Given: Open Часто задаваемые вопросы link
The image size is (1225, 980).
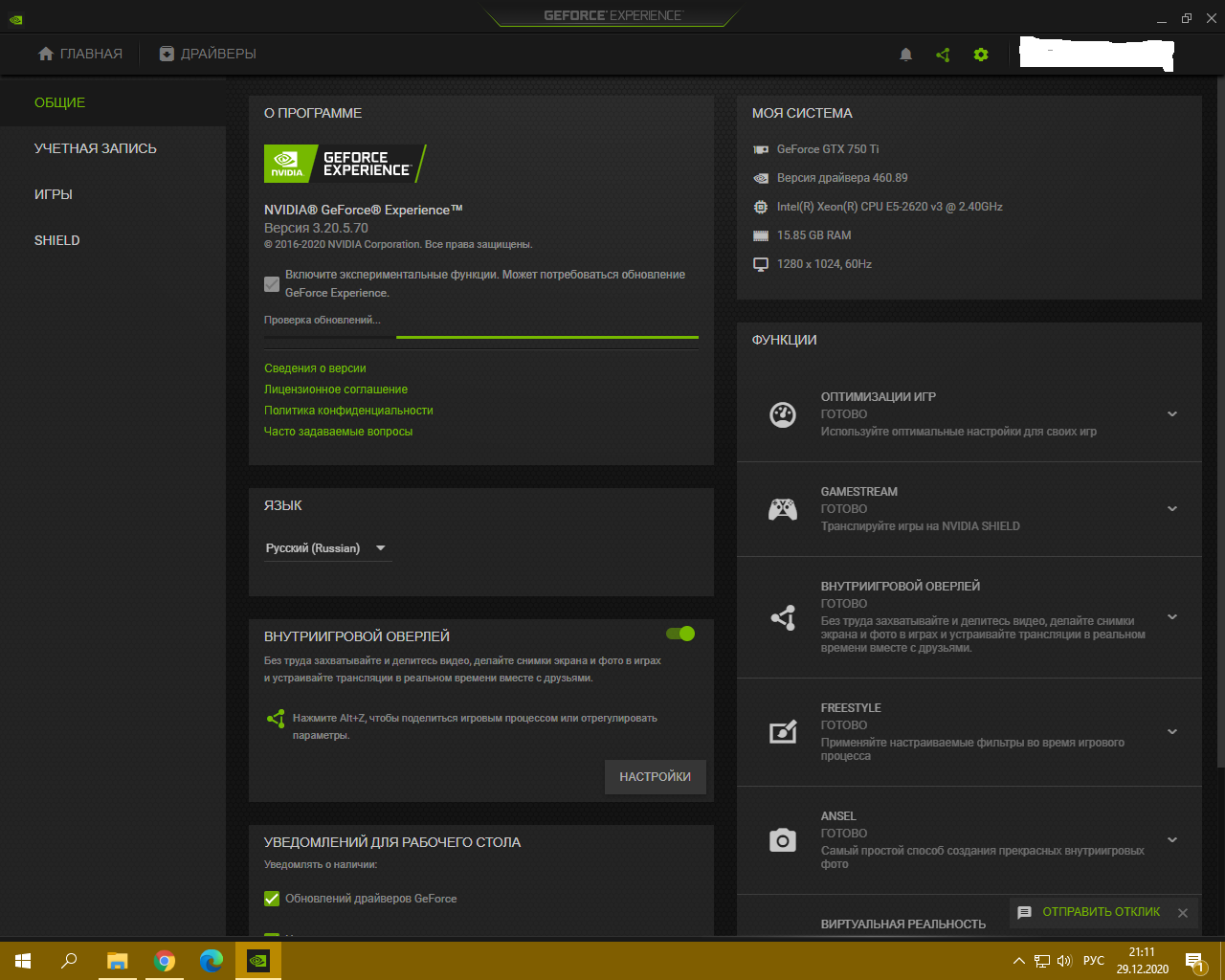Looking at the screenshot, I should point(338,432).
